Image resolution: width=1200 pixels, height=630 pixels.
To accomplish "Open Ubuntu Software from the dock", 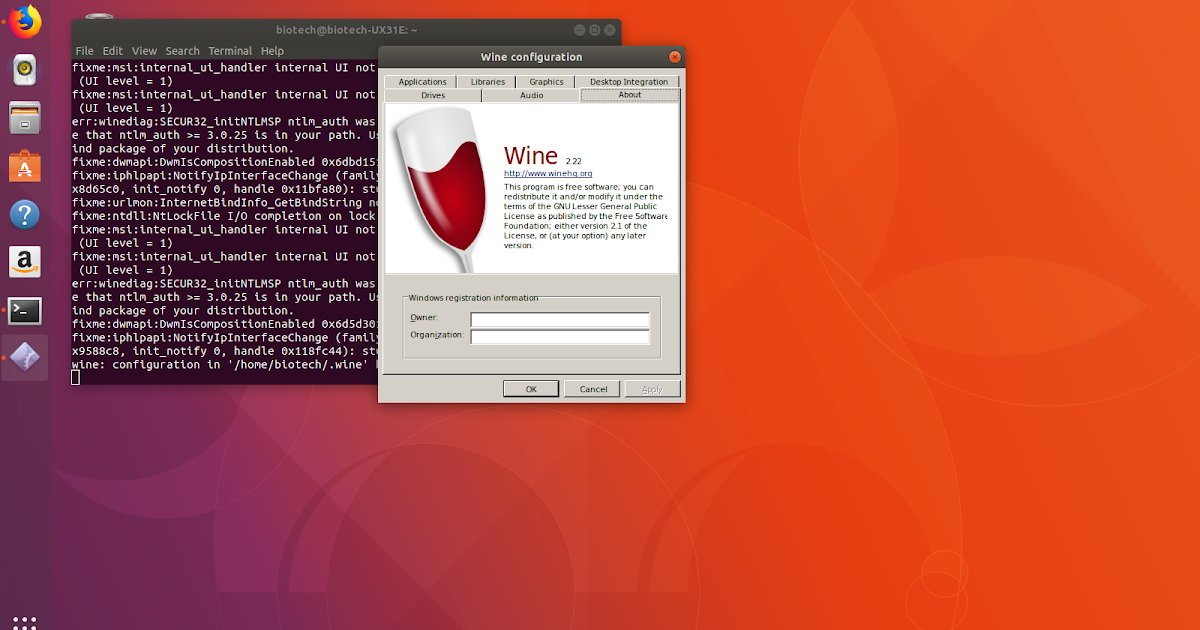I will click(x=22, y=166).
